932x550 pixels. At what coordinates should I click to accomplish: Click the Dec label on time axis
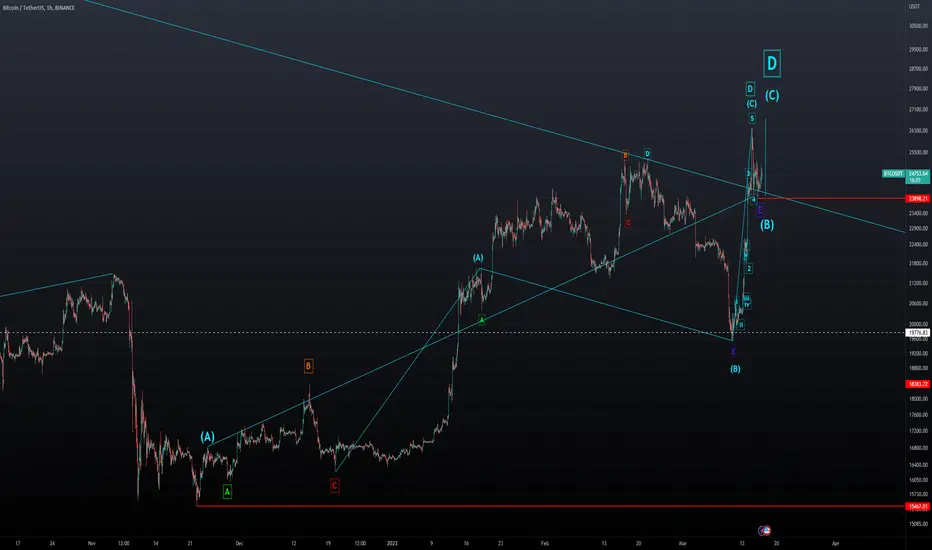pyautogui.click(x=239, y=543)
